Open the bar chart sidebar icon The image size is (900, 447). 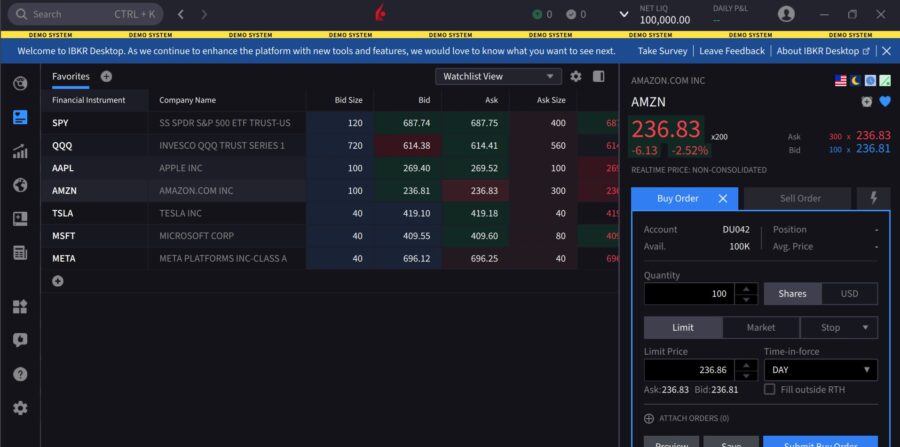click(x=20, y=151)
